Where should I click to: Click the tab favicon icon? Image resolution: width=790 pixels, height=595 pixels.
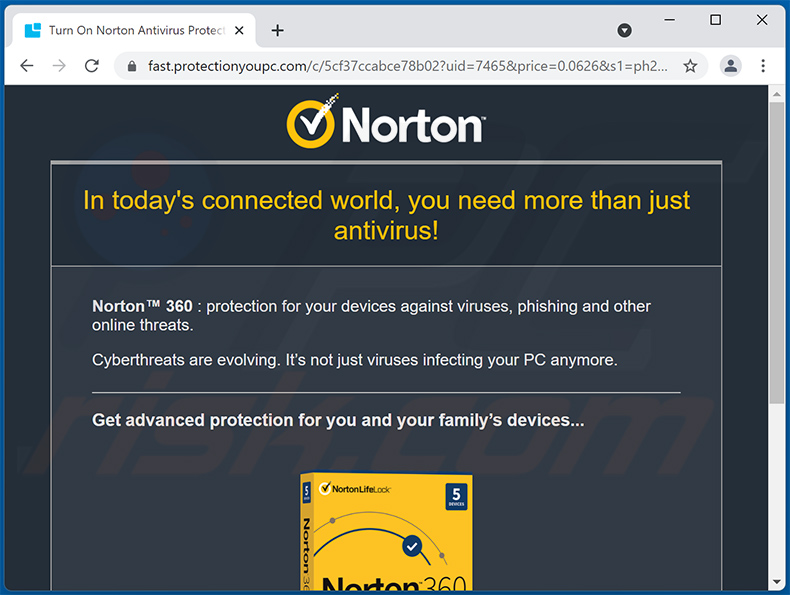point(33,30)
